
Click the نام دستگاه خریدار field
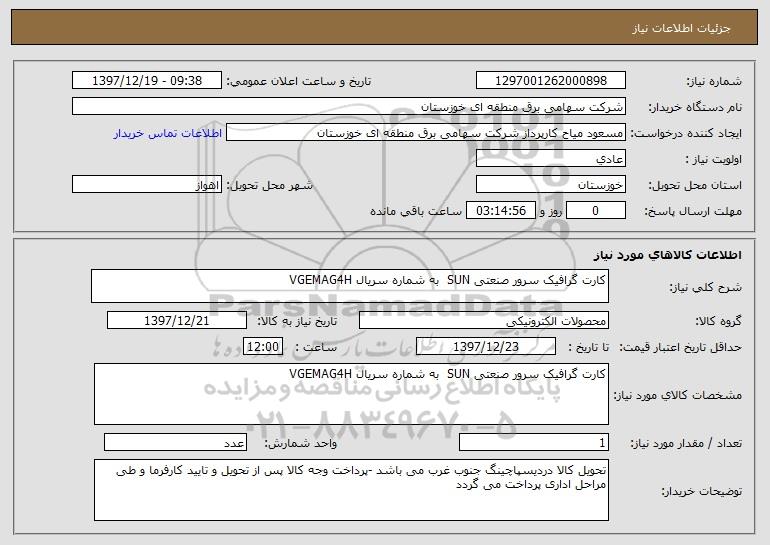click(349, 107)
